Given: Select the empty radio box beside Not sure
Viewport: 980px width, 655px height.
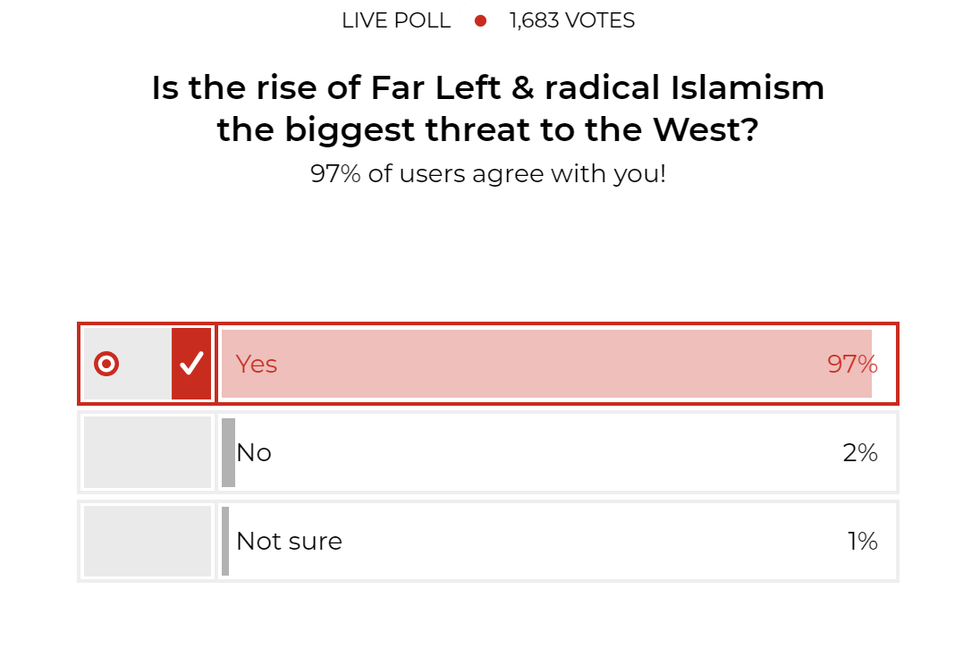Looking at the screenshot, I should [146, 541].
